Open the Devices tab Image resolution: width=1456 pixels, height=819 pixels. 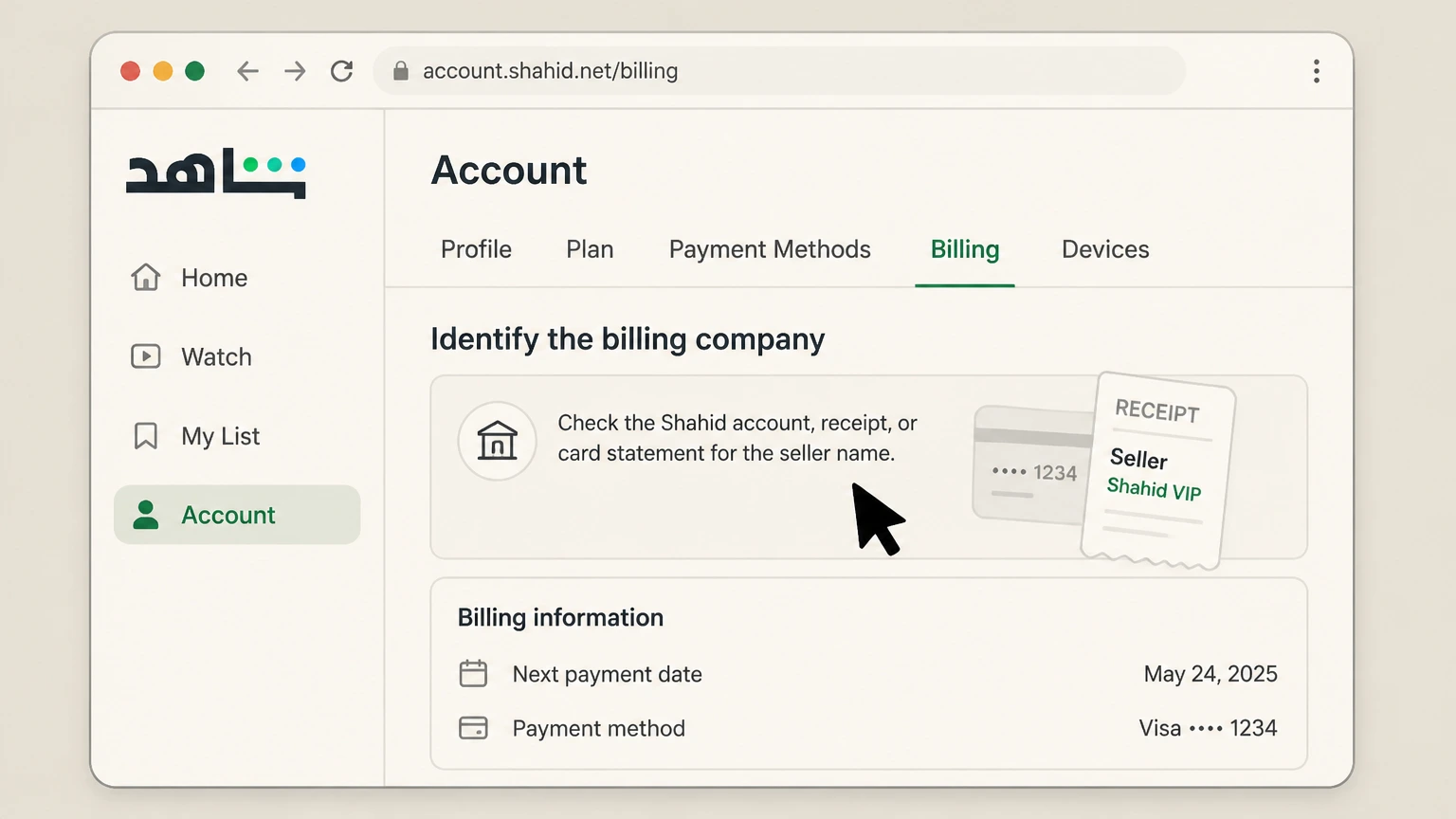[x=1105, y=249]
